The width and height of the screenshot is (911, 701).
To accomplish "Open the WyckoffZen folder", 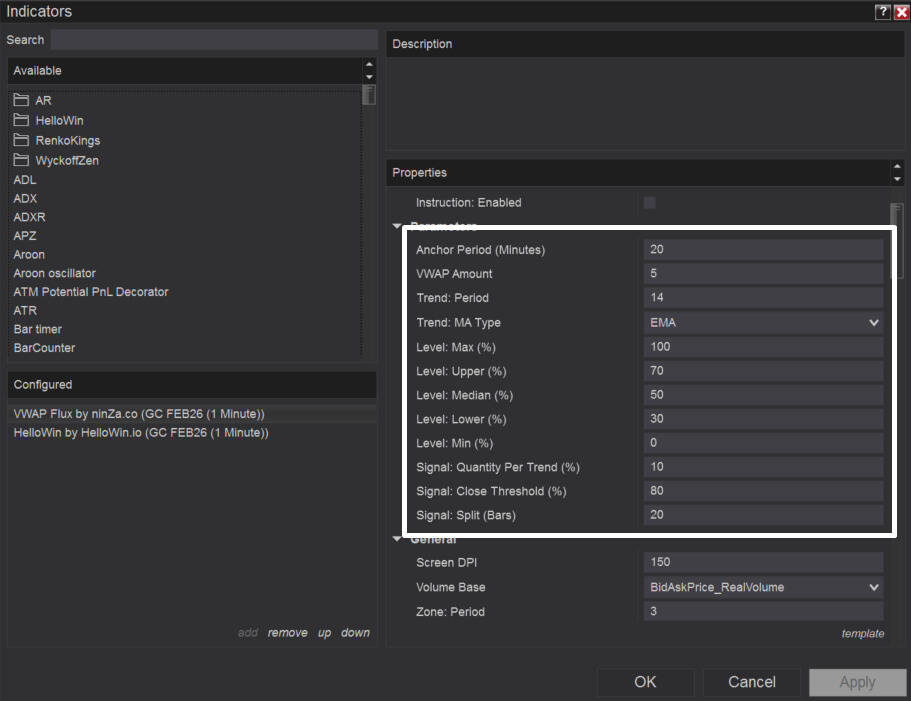I will 66,161.
